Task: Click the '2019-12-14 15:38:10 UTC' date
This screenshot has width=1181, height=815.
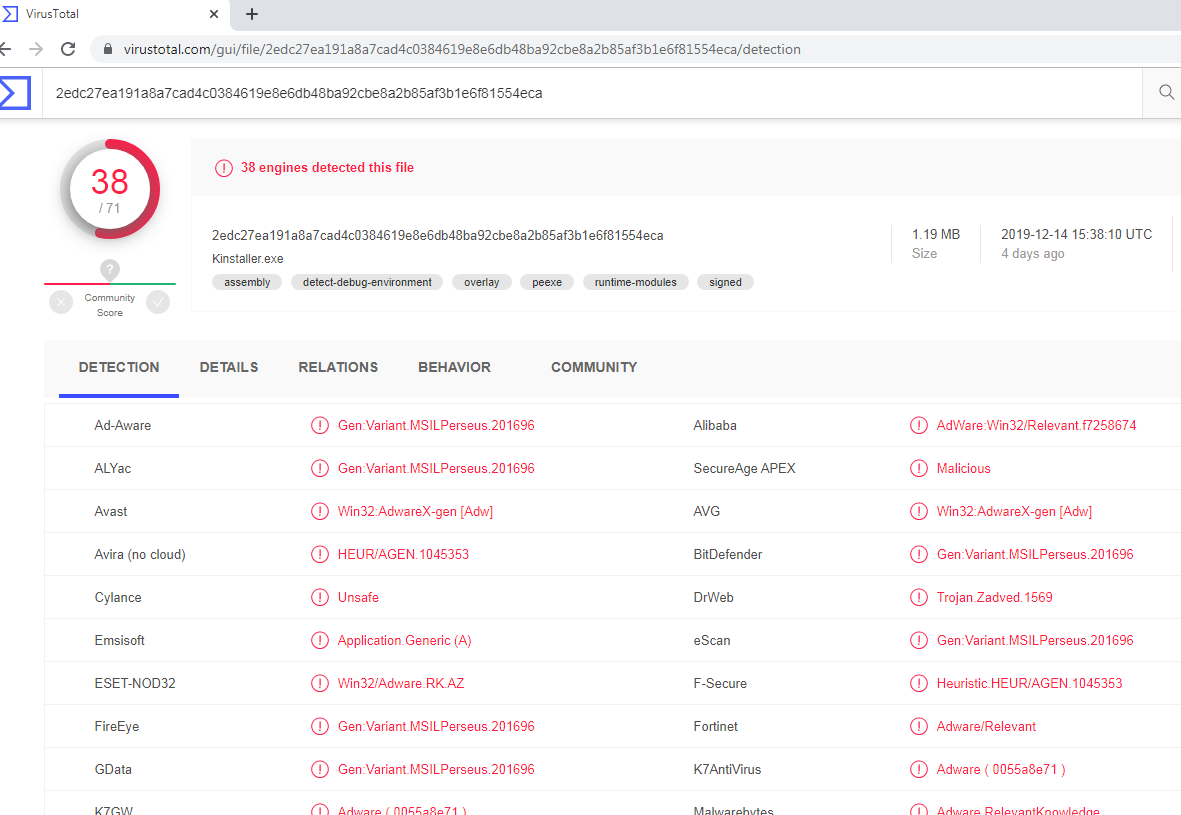Action: point(1076,234)
